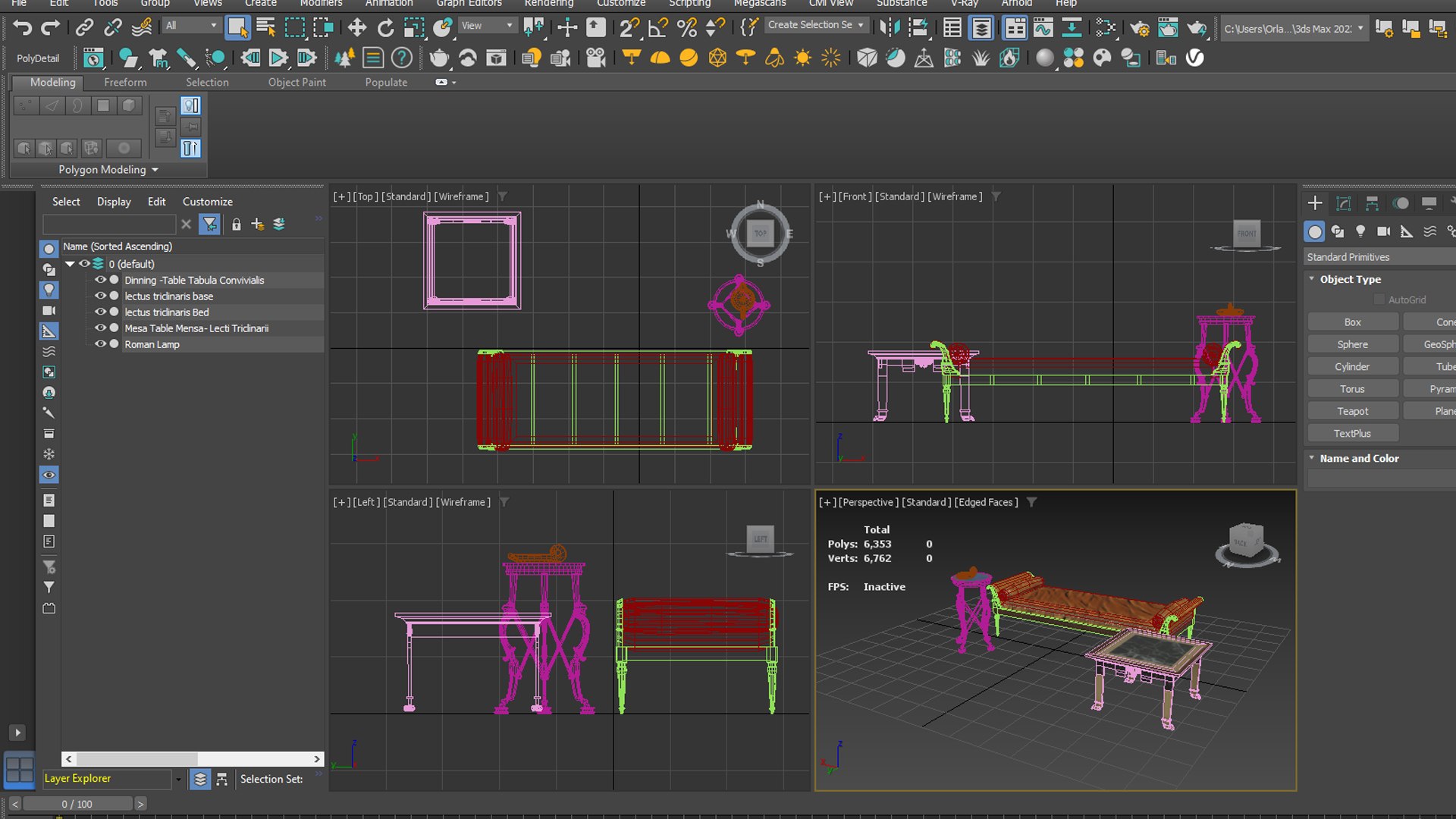Click the Teapot primitive button
The width and height of the screenshot is (1456, 819).
point(1352,411)
